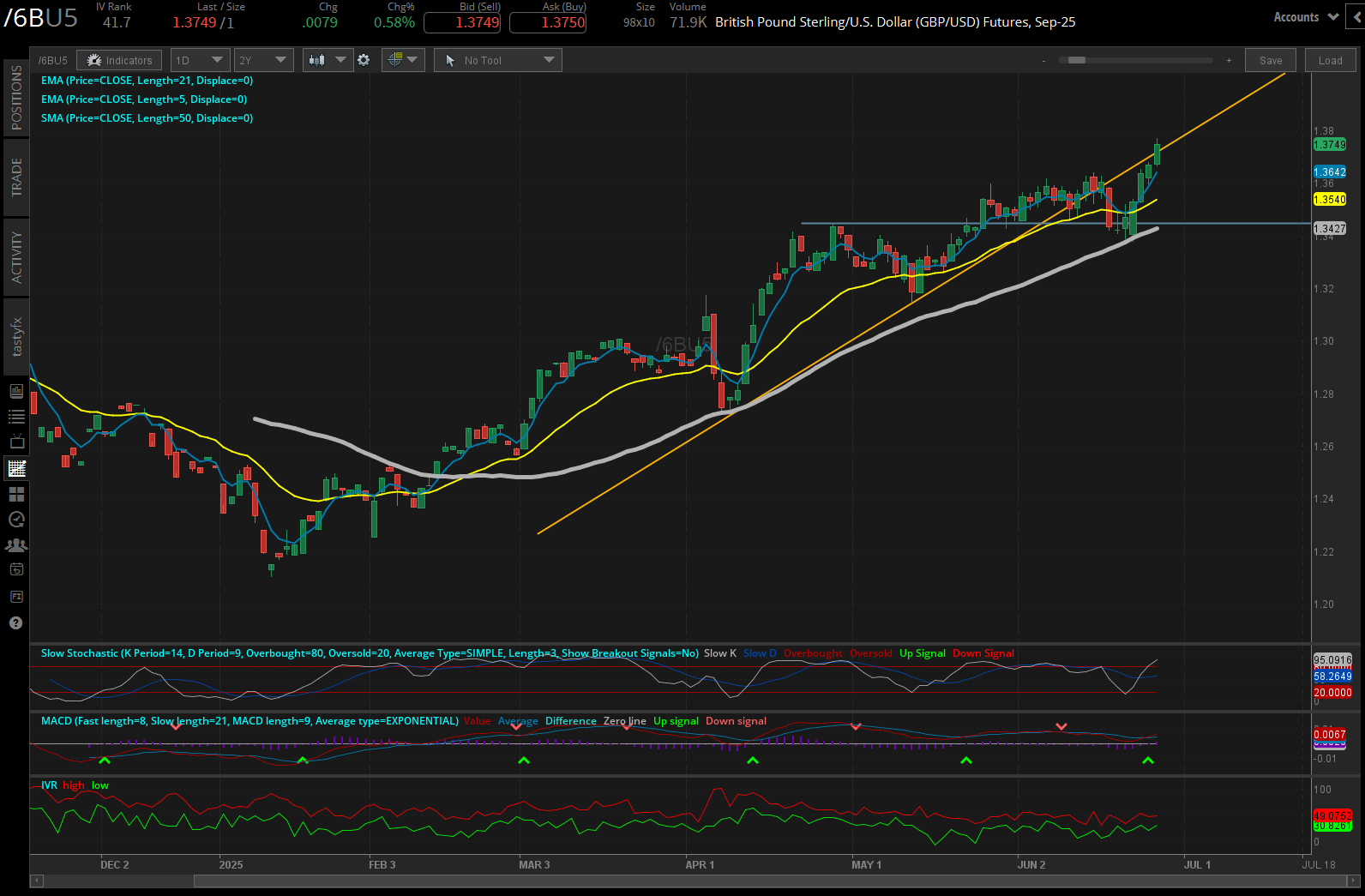This screenshot has width=1365, height=896.
Task: Click the /6BU5 symbol label in chart toolbar
Action: pos(53,60)
